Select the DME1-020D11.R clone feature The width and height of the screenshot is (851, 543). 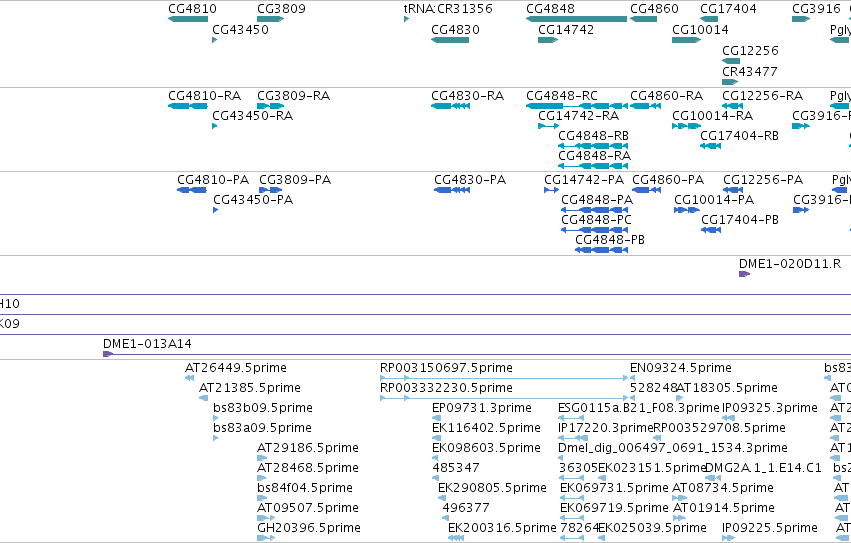(x=744, y=274)
